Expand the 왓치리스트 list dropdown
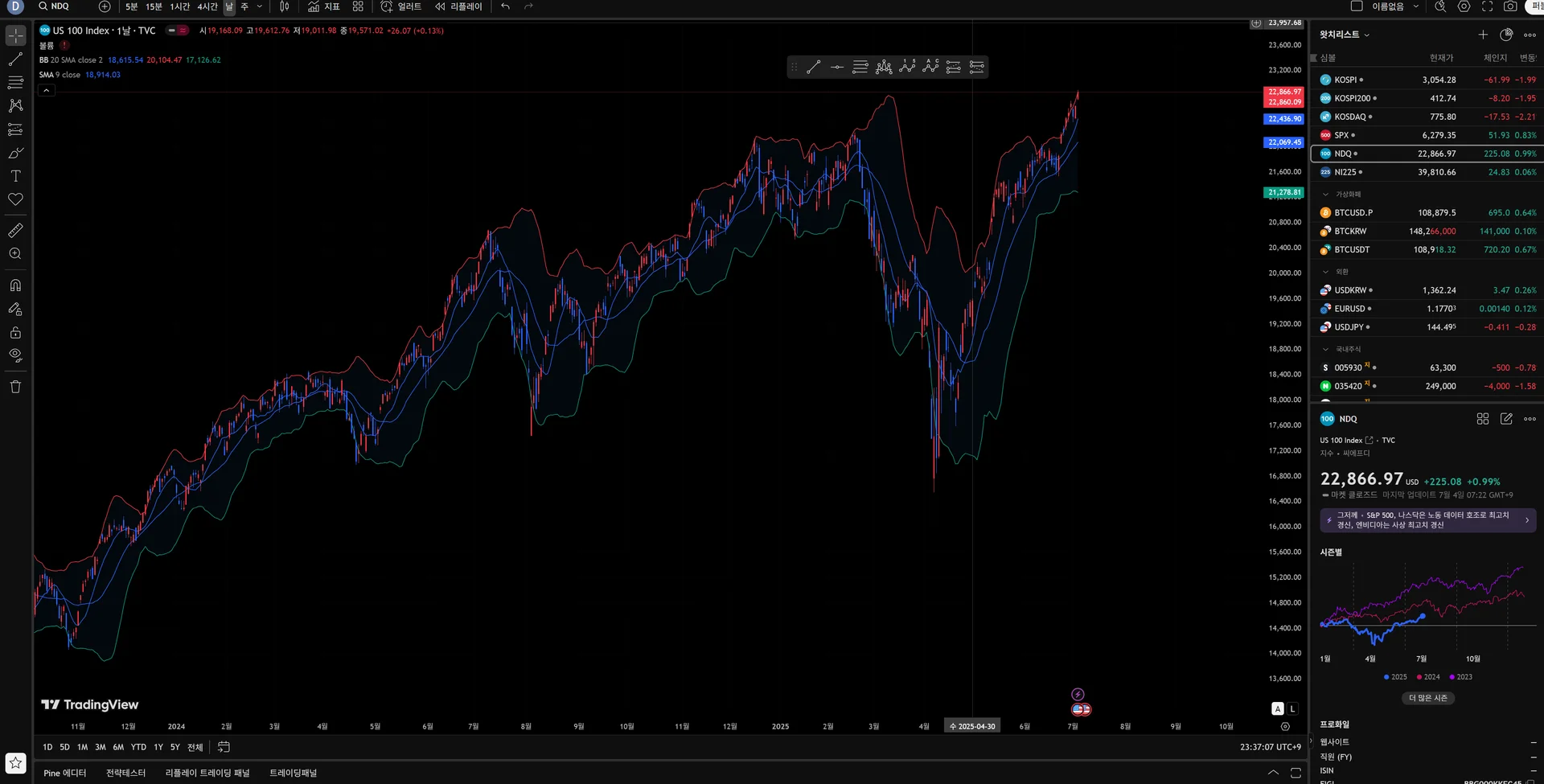The height and width of the screenshot is (784, 1544). click(1344, 35)
